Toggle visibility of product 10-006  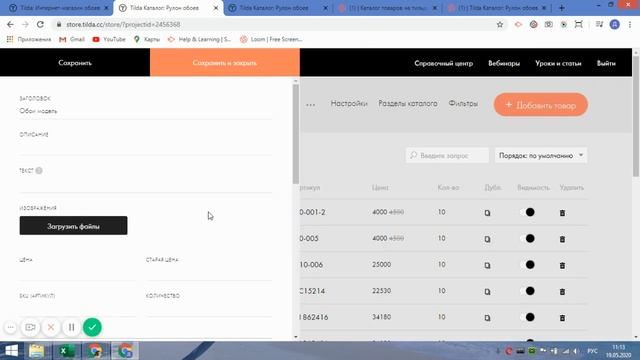[x=527, y=265]
